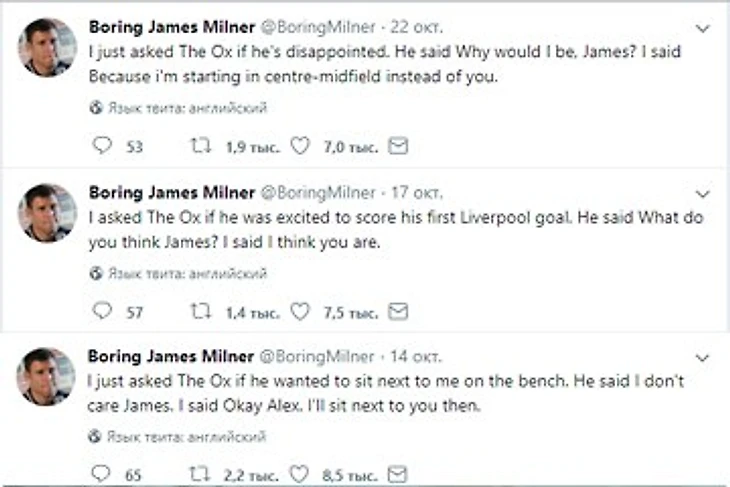
Task: Click envelope icon on 14 окт. tweet
Action: (397, 475)
